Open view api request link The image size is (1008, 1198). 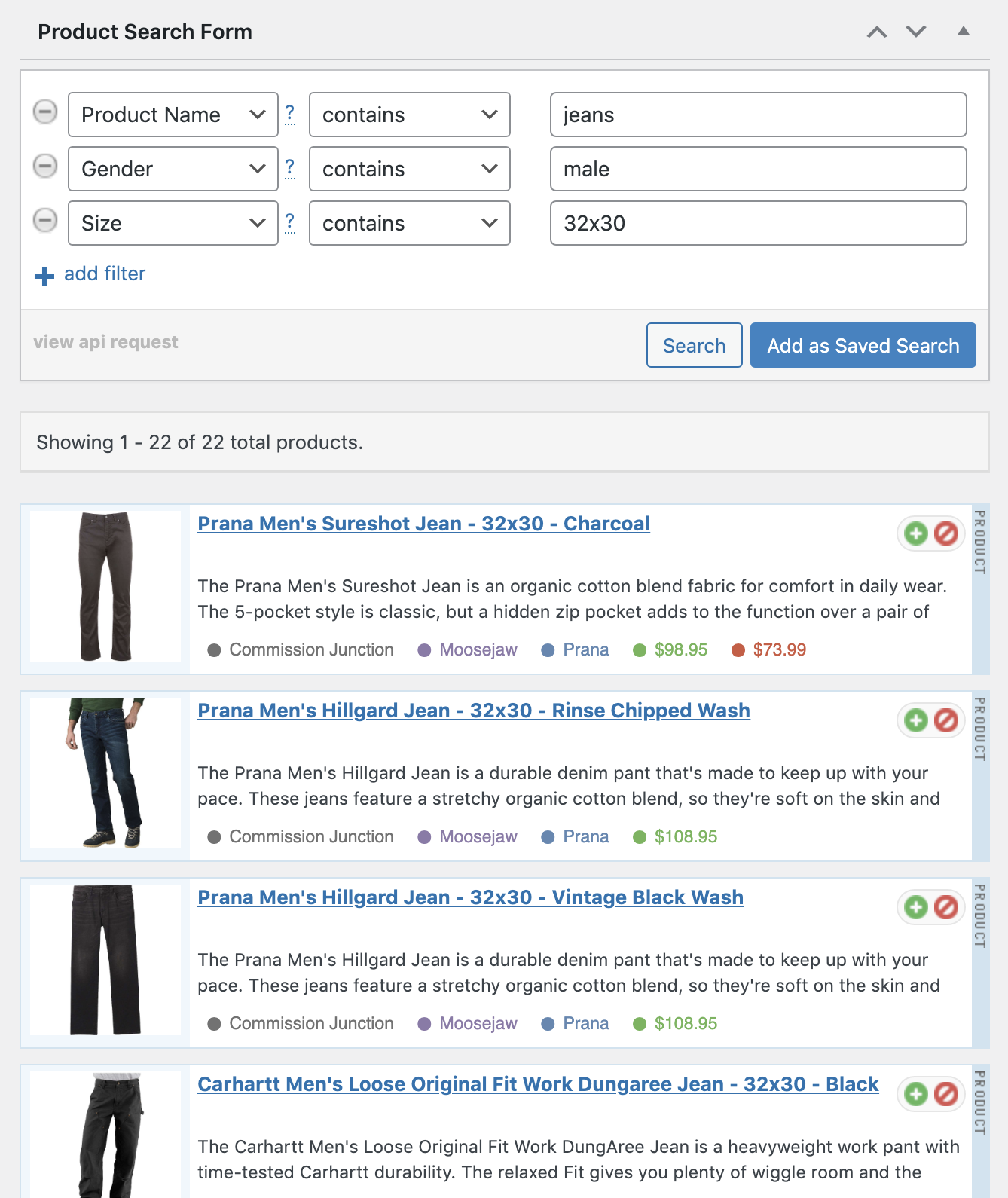coord(106,342)
